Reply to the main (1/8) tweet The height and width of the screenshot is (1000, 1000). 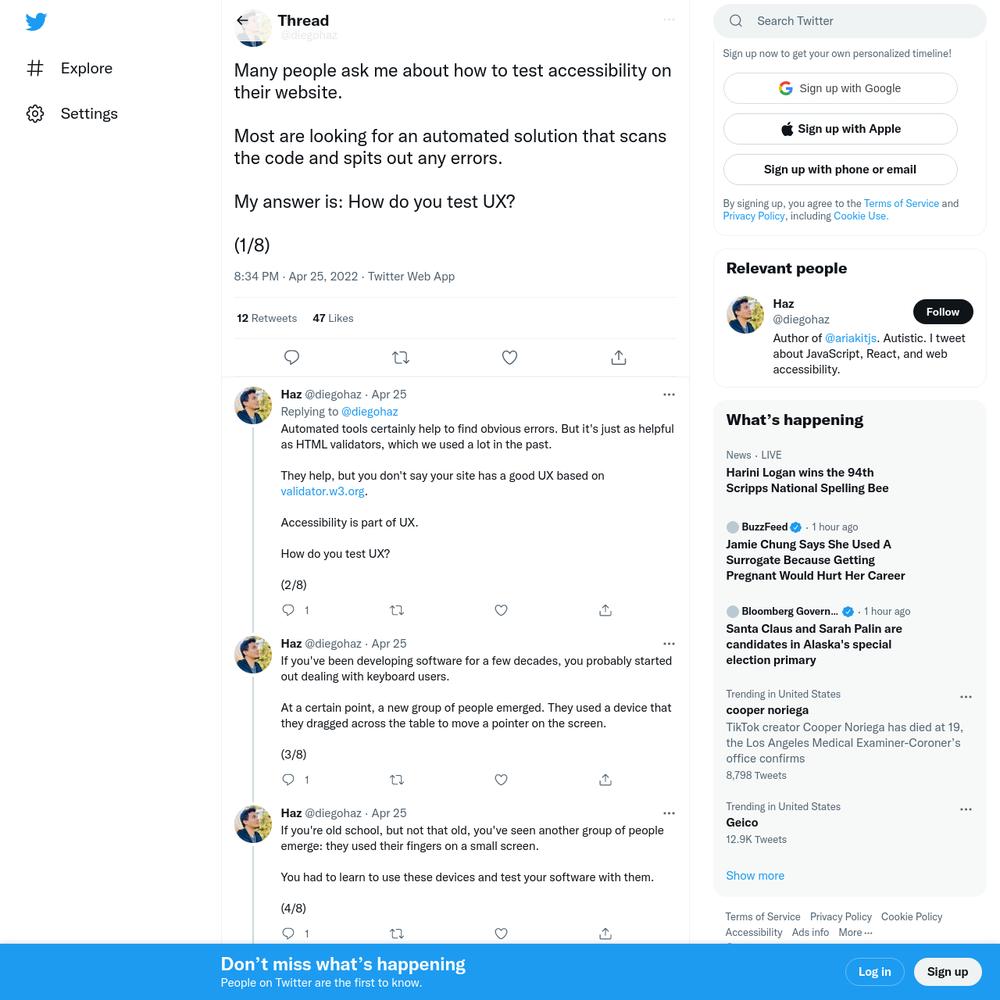[291, 357]
